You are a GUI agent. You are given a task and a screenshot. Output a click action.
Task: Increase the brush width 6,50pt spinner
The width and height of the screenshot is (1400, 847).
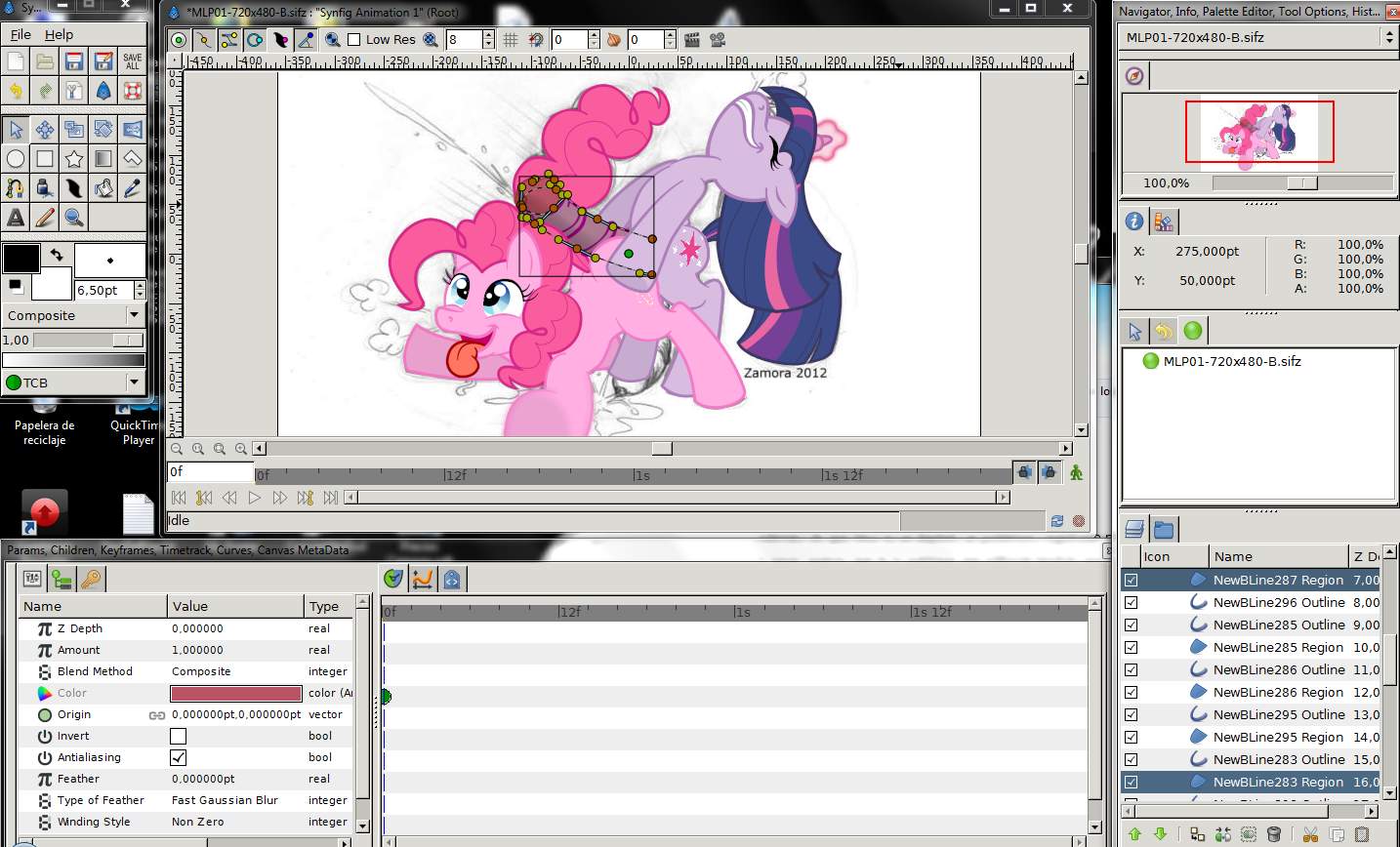pyautogui.click(x=140, y=286)
